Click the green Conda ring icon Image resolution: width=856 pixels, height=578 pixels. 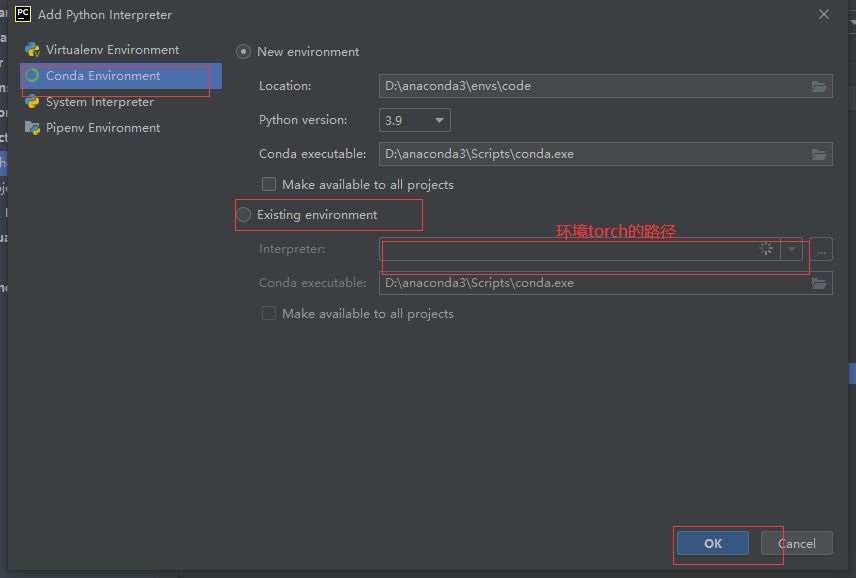click(32, 75)
